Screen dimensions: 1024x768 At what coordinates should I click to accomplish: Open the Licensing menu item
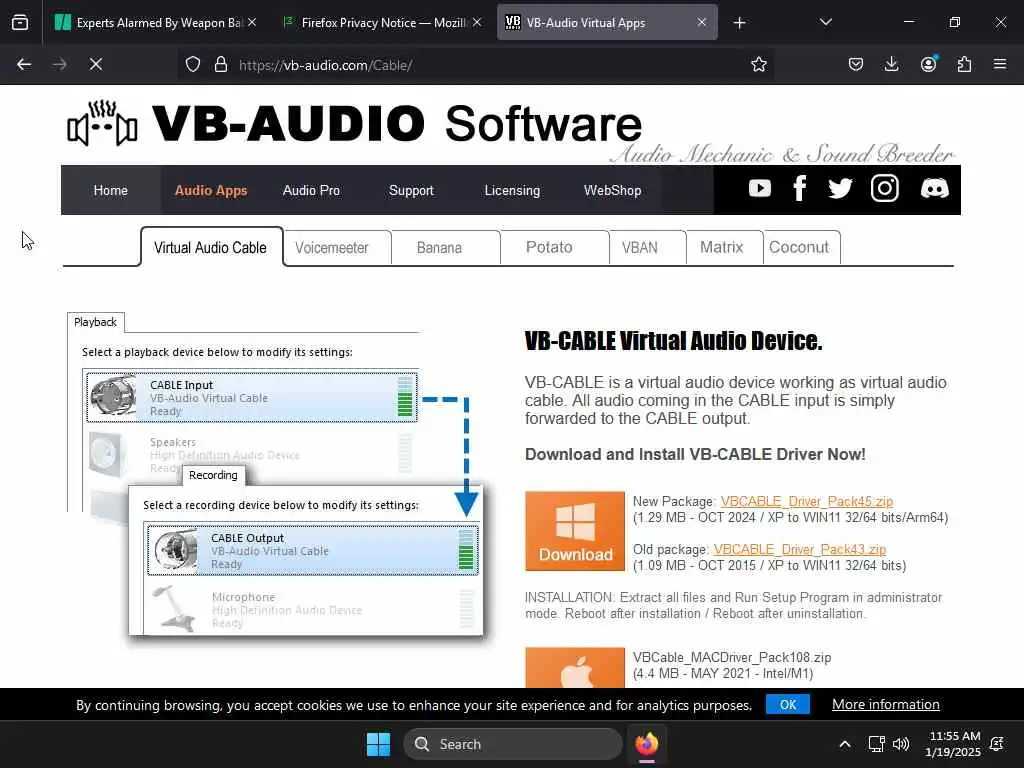click(512, 190)
